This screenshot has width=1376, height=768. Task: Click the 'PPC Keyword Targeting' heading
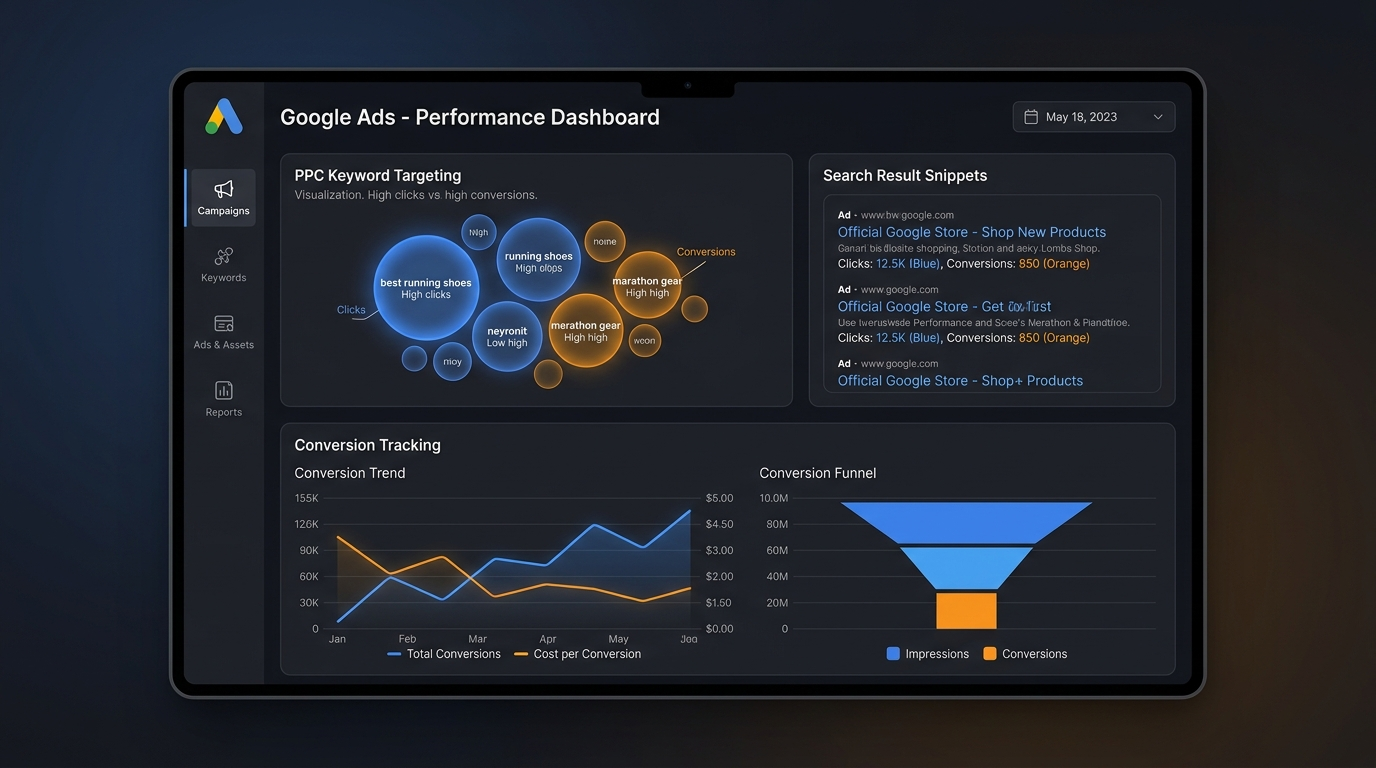pos(378,176)
